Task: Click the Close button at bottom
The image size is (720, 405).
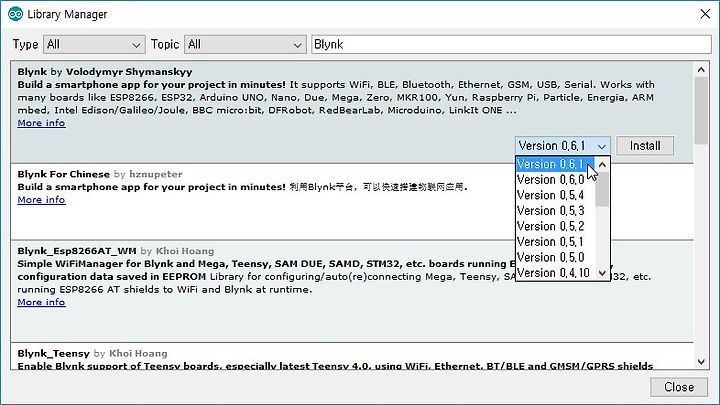Action: pos(679,387)
